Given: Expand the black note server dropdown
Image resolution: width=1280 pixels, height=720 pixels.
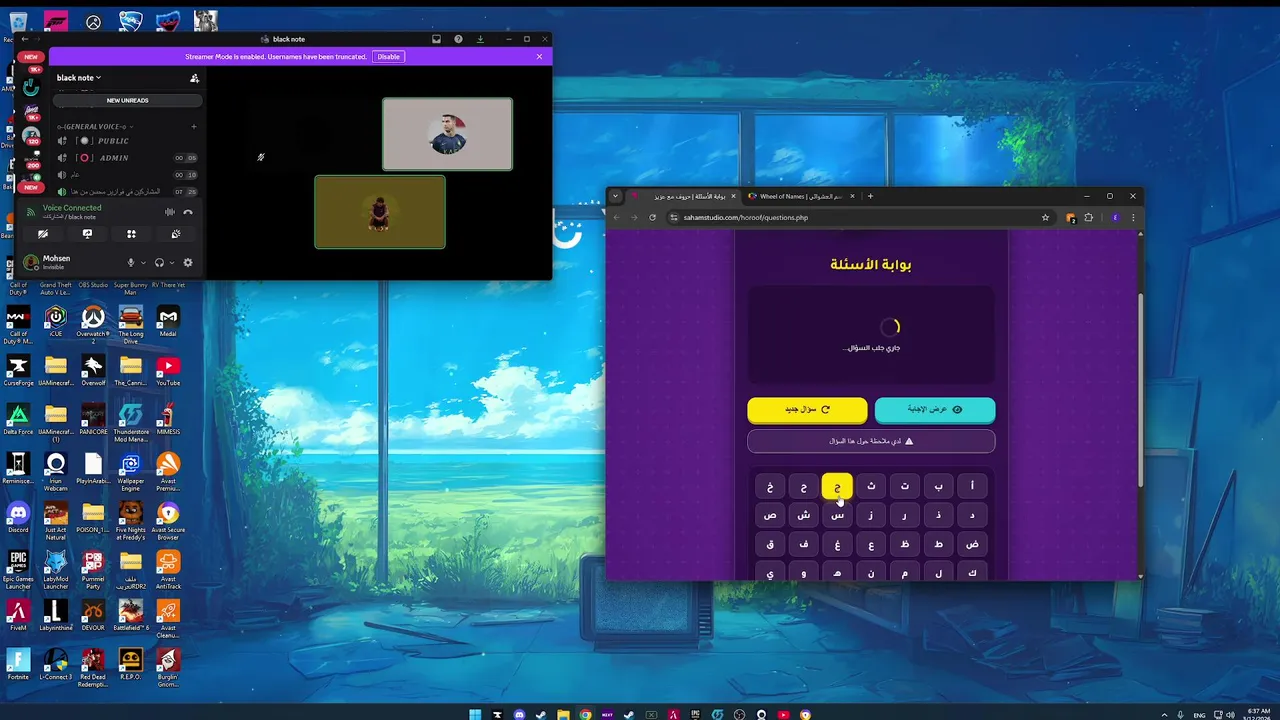Looking at the screenshot, I should click(x=79, y=78).
